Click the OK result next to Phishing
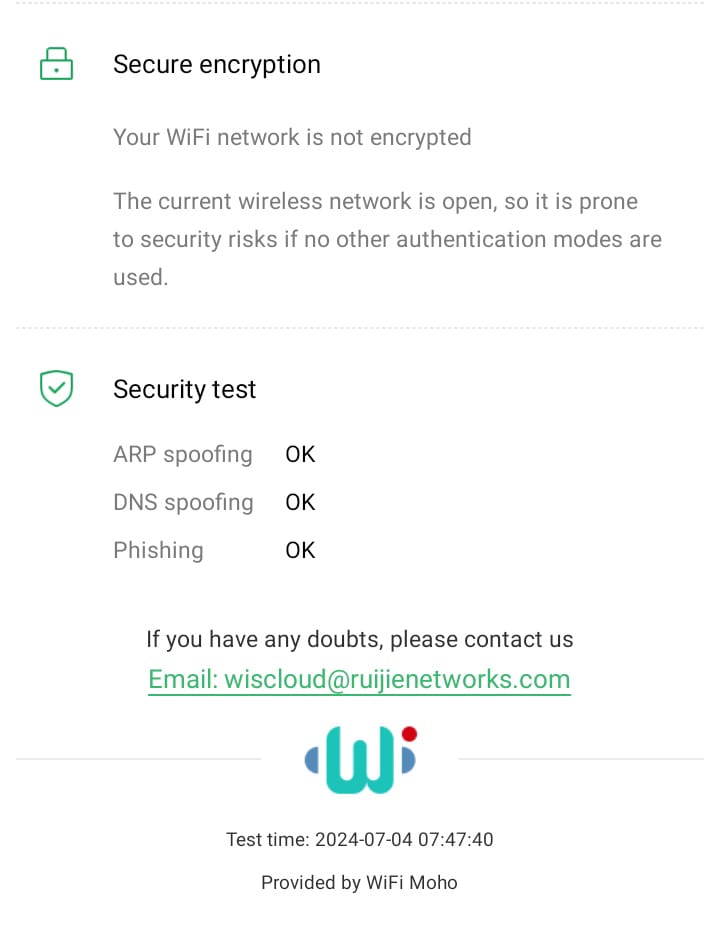 300,550
